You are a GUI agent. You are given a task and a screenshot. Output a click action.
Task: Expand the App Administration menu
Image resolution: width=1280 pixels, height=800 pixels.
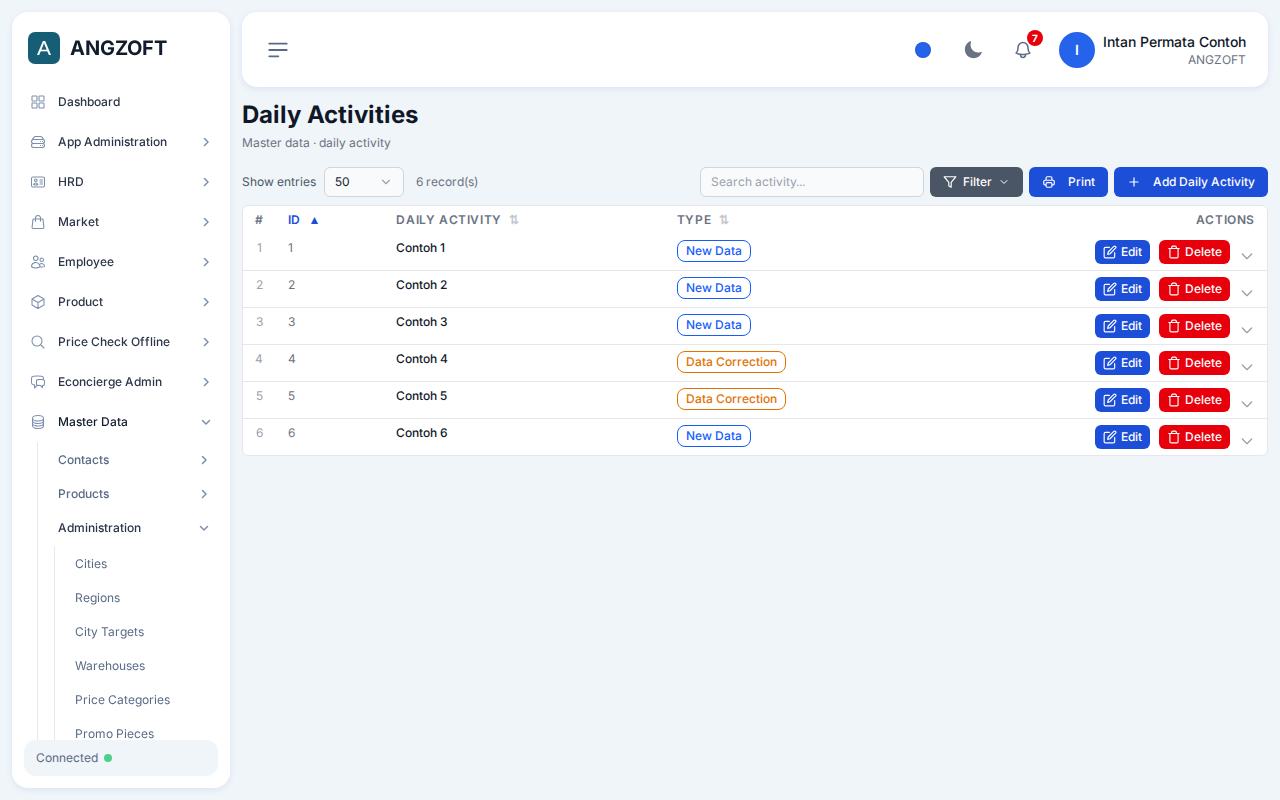(121, 142)
